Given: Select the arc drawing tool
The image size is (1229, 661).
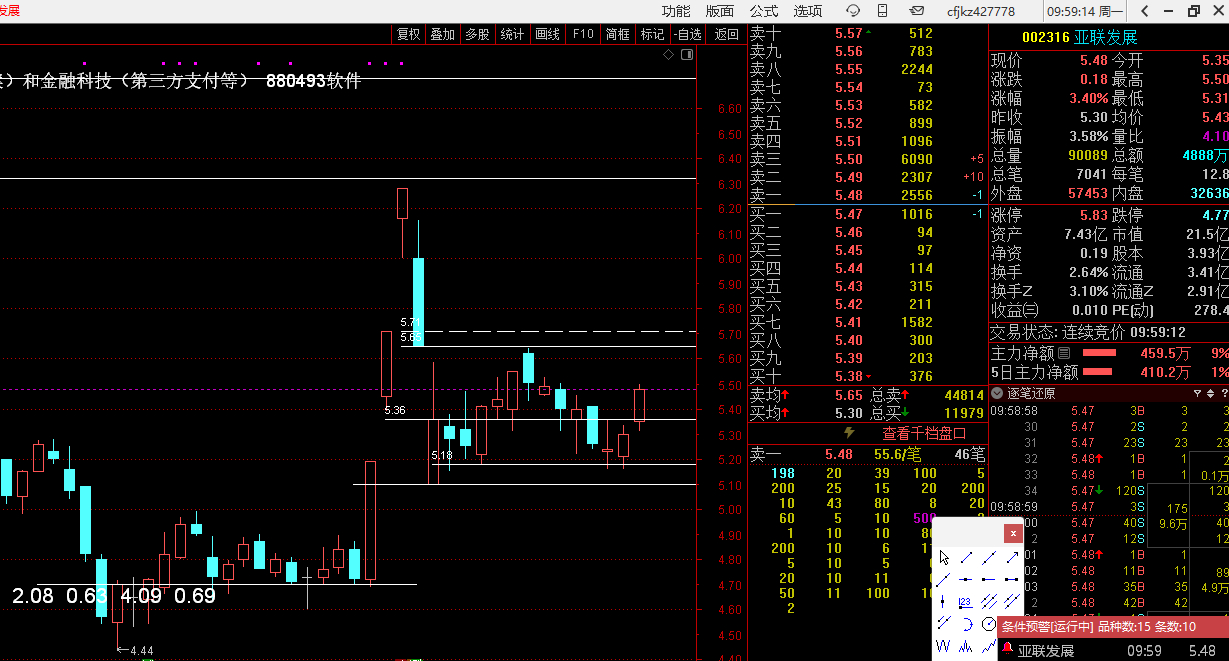Looking at the screenshot, I should pyautogui.click(x=967, y=624).
